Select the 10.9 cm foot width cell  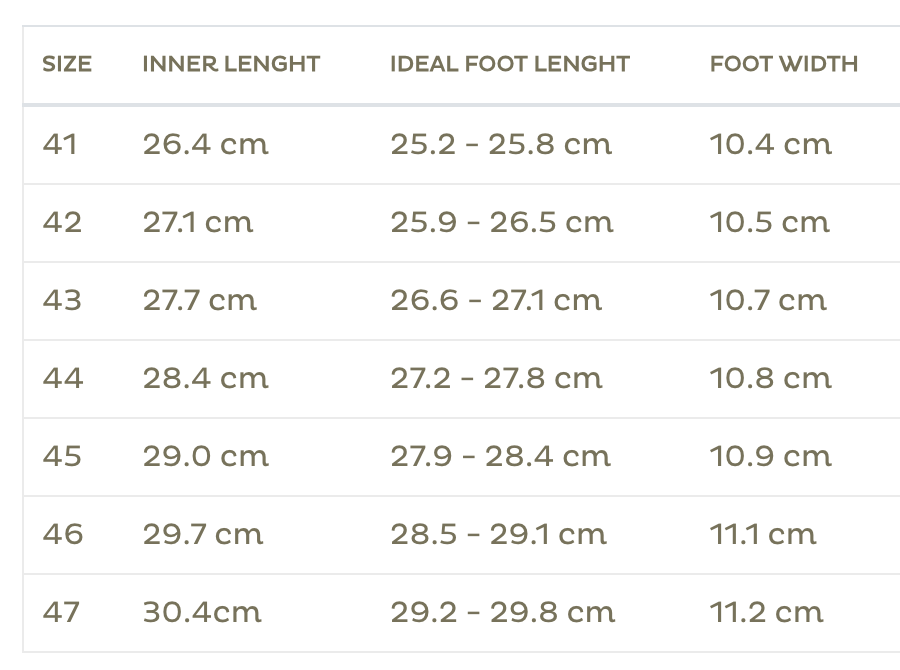coord(771,456)
